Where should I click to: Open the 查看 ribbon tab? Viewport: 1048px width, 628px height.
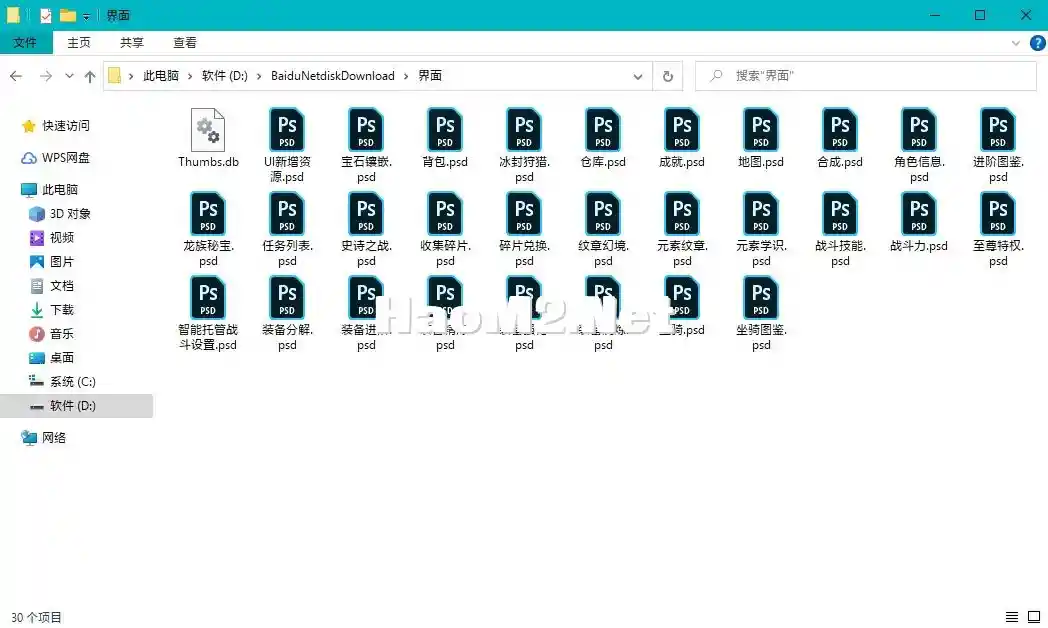point(184,43)
